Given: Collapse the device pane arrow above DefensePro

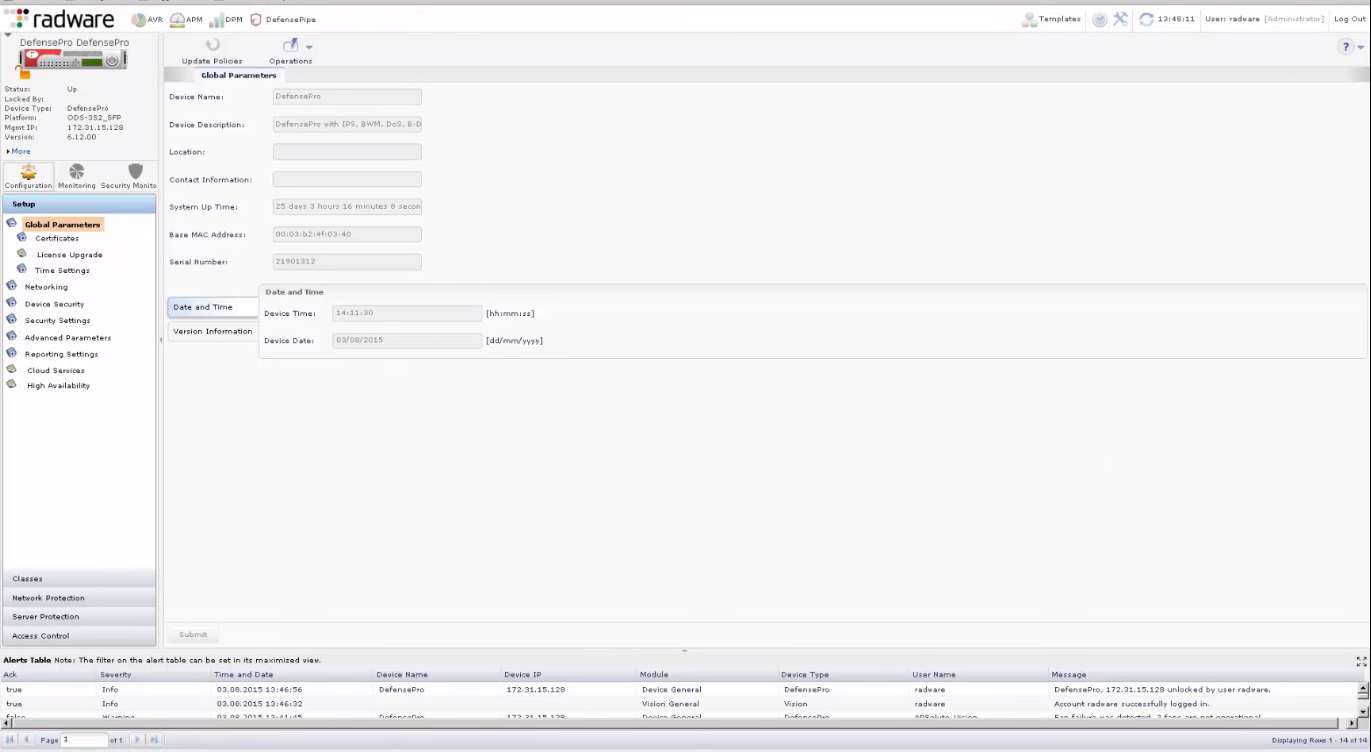Looking at the screenshot, I should [x=8, y=35].
